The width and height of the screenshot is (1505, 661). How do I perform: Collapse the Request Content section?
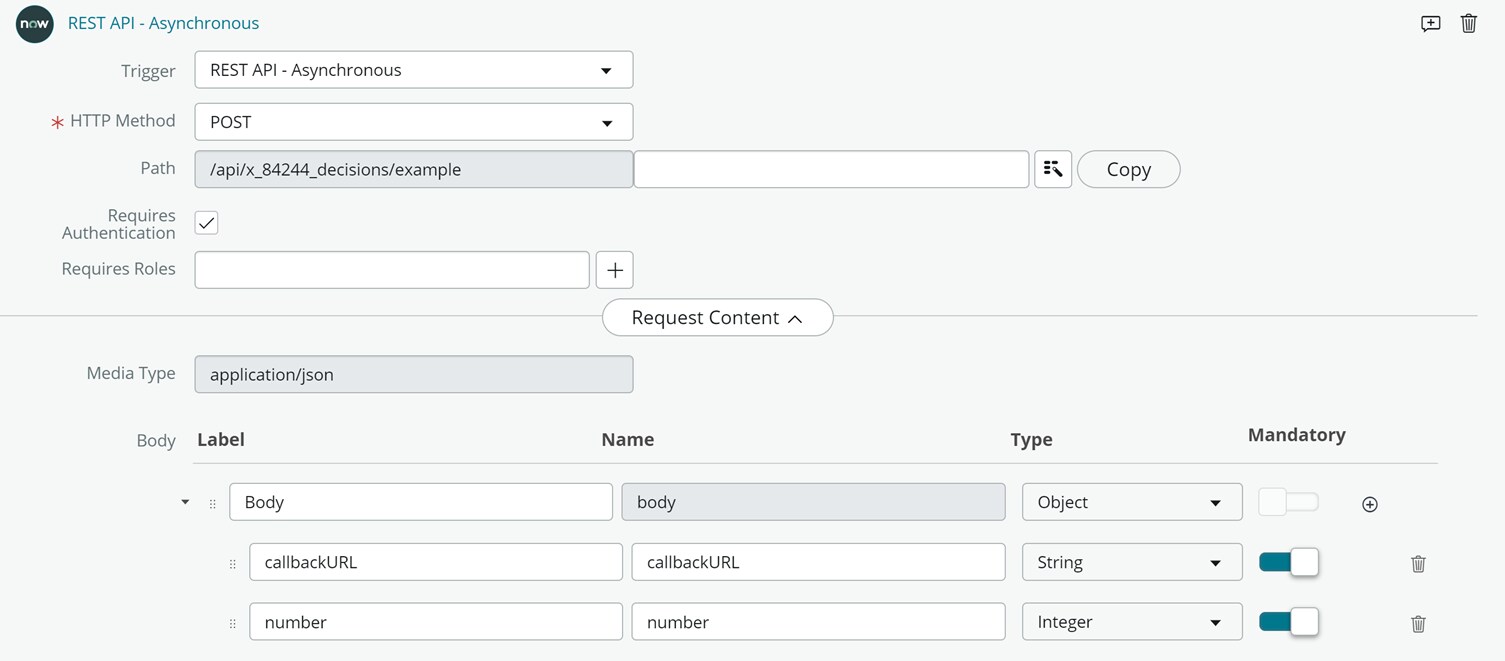(717, 318)
